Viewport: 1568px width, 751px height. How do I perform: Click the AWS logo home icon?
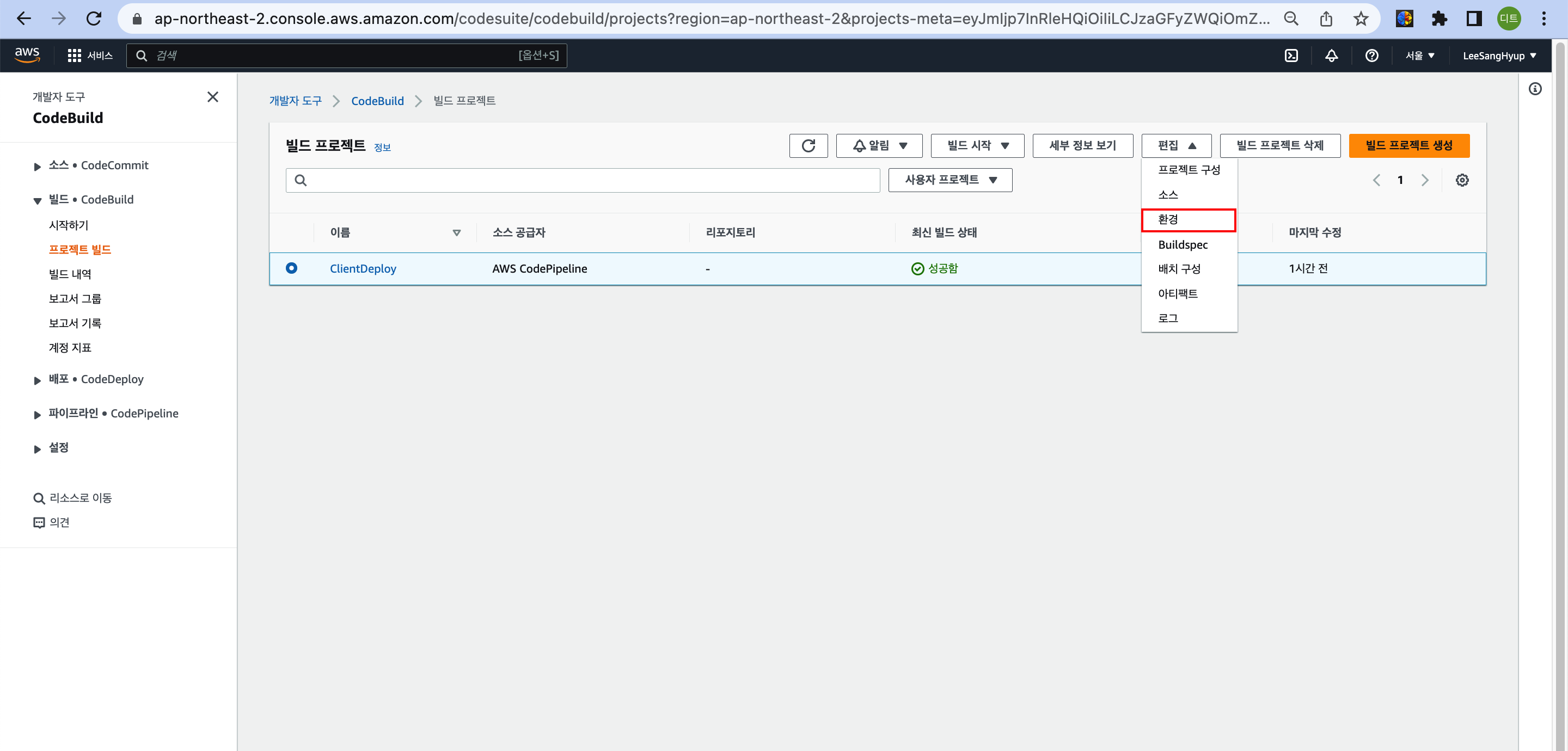[27, 55]
